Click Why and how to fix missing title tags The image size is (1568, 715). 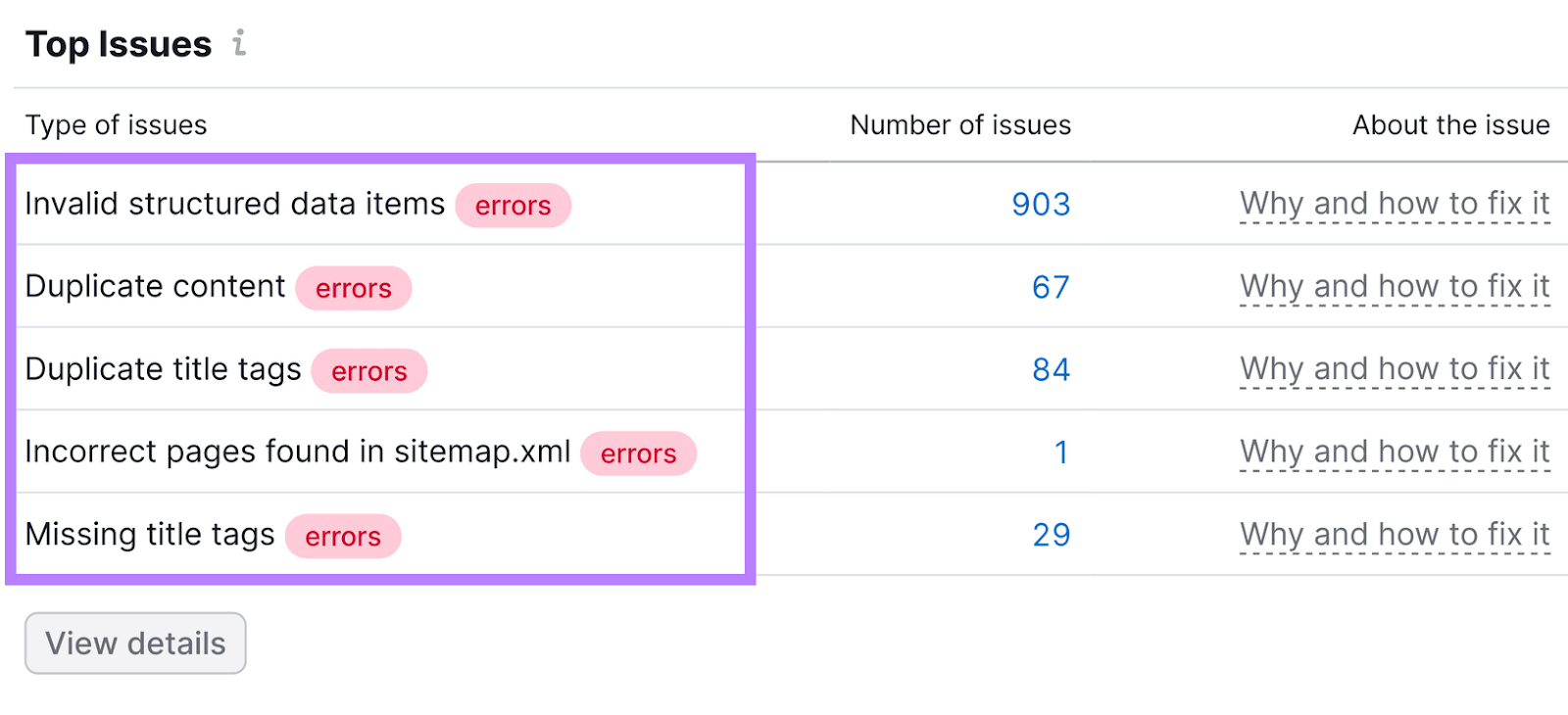[x=1396, y=535]
